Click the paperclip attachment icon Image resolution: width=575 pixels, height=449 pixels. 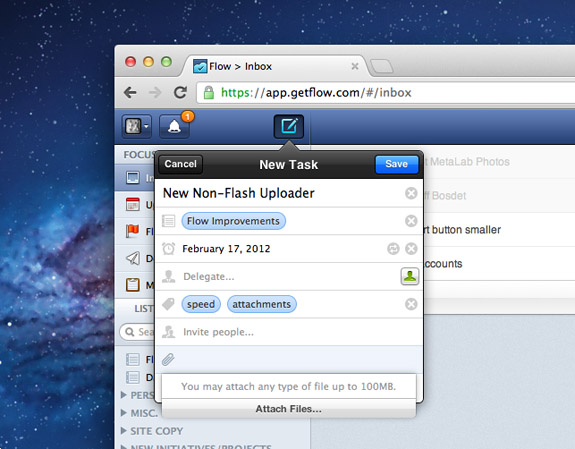[168, 359]
